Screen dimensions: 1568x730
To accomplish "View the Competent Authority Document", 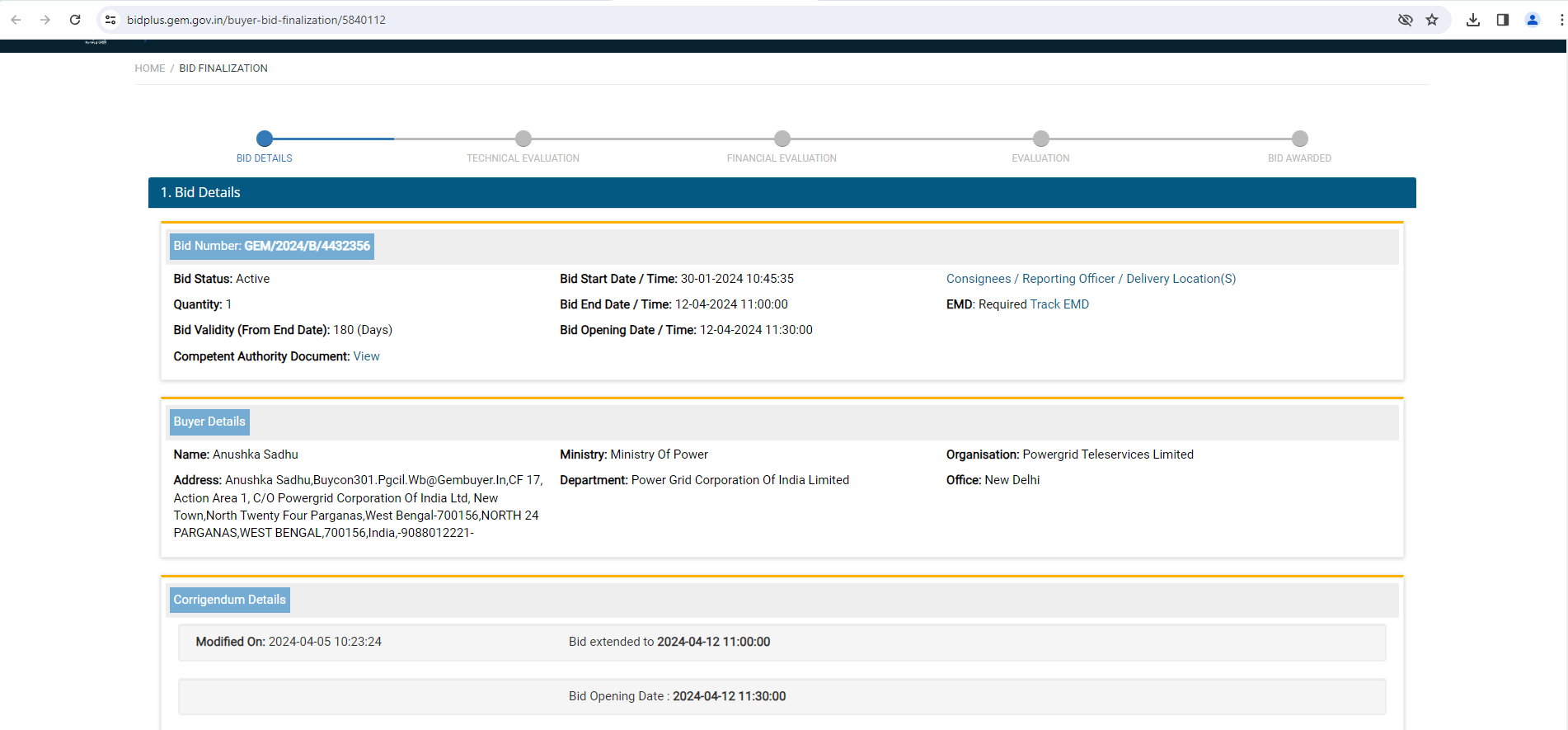I will tap(367, 356).
